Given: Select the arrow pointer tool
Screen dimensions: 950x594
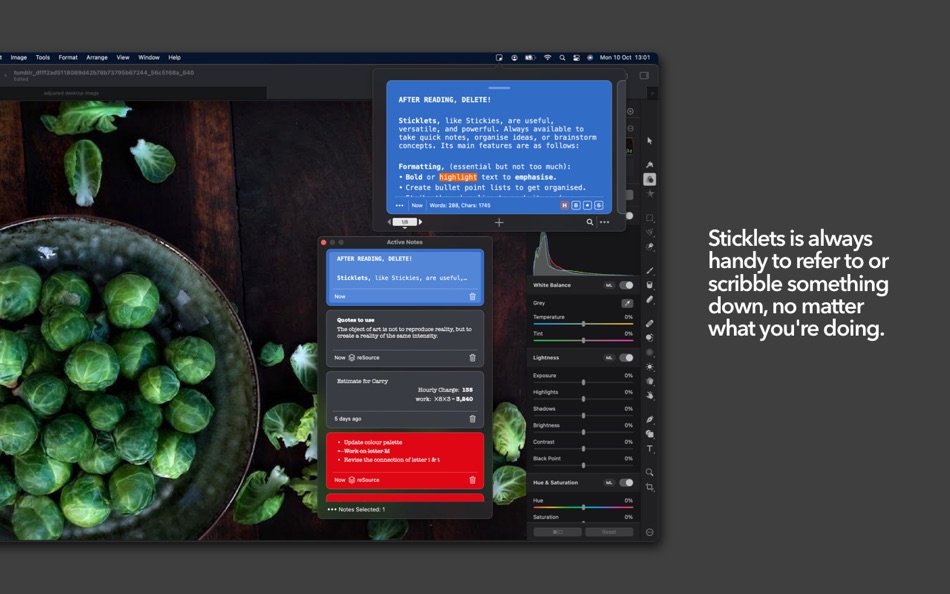Looking at the screenshot, I should (x=649, y=141).
